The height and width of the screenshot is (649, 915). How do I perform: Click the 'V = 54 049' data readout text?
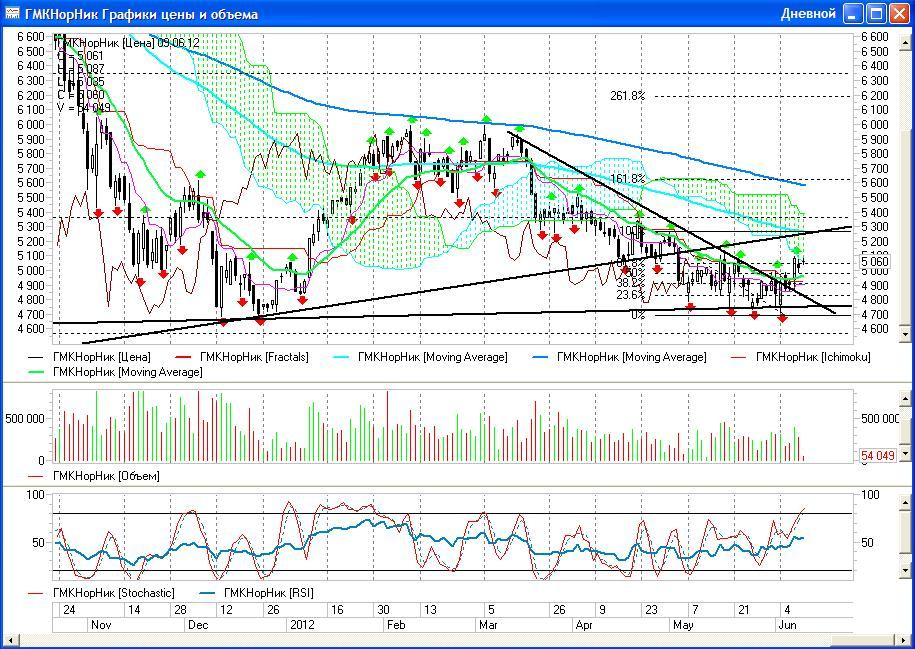(82, 108)
